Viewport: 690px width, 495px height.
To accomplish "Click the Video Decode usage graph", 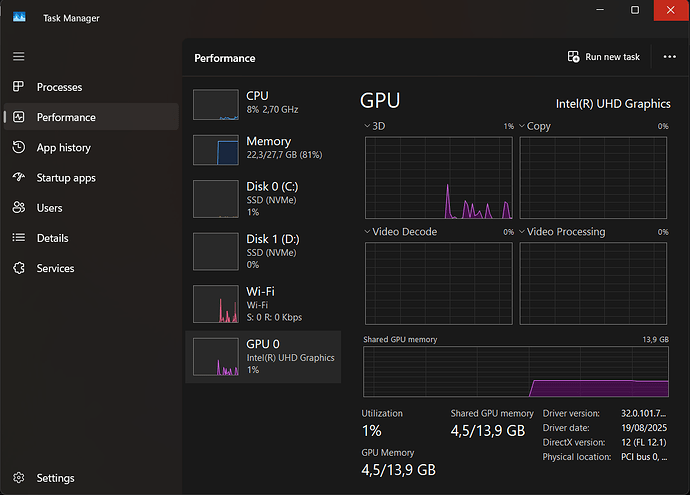I will tap(439, 283).
